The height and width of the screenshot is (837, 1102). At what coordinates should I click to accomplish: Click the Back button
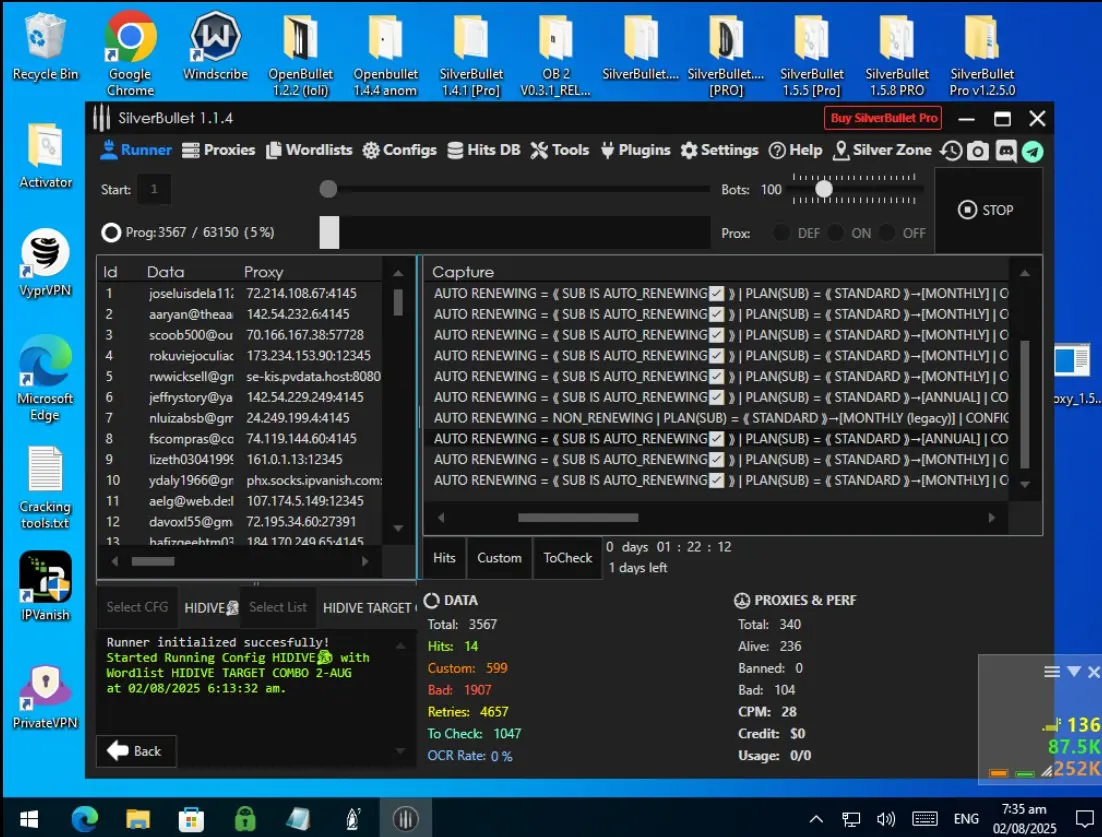(x=136, y=751)
